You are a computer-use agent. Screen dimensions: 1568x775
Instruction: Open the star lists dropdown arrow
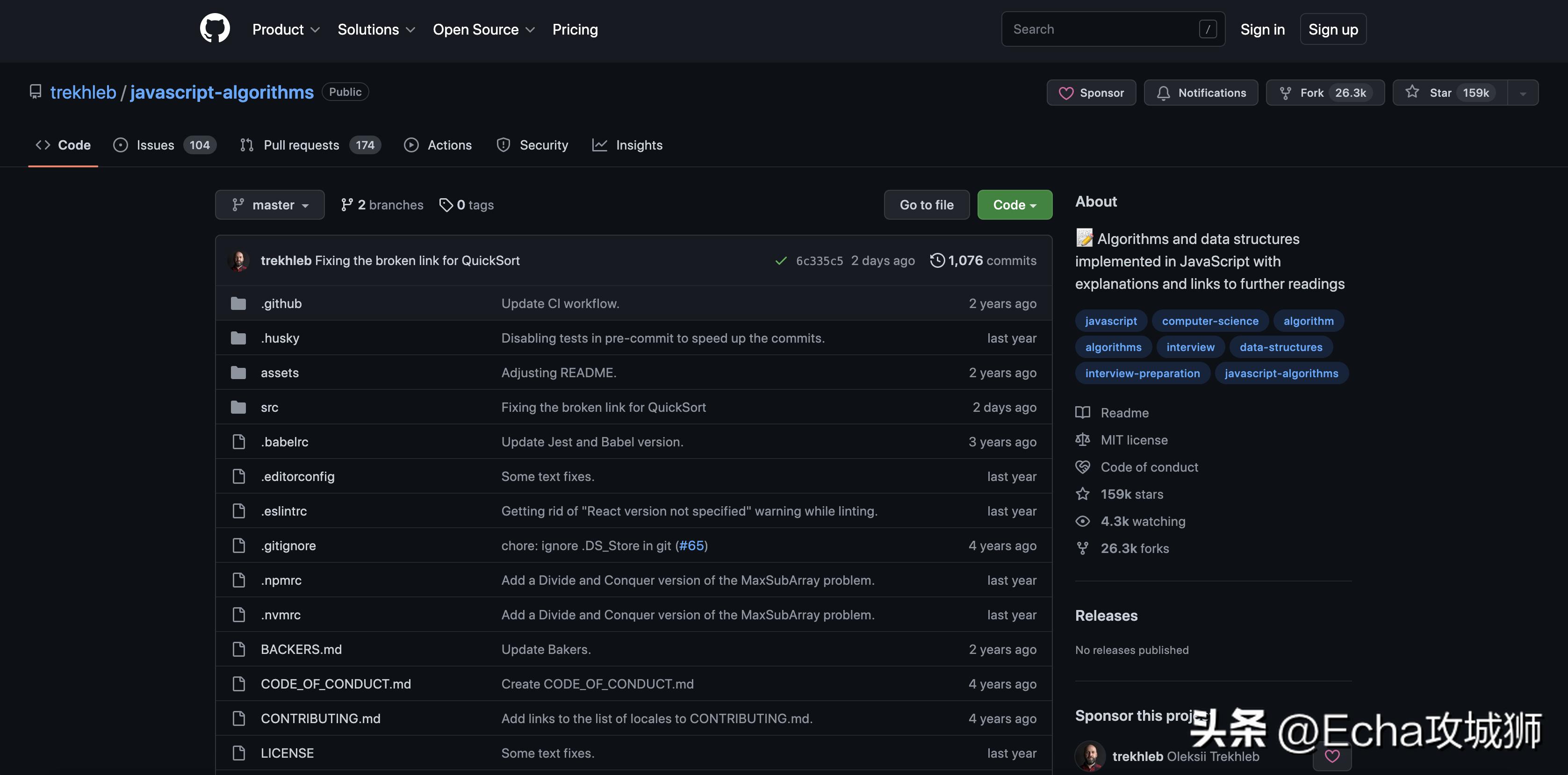[1522, 93]
